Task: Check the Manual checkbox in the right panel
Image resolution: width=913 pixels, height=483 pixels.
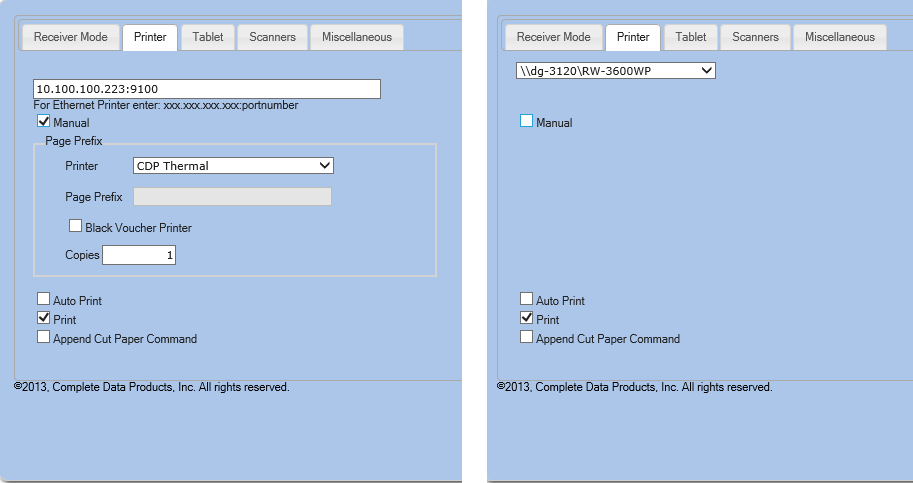Action: pos(527,122)
